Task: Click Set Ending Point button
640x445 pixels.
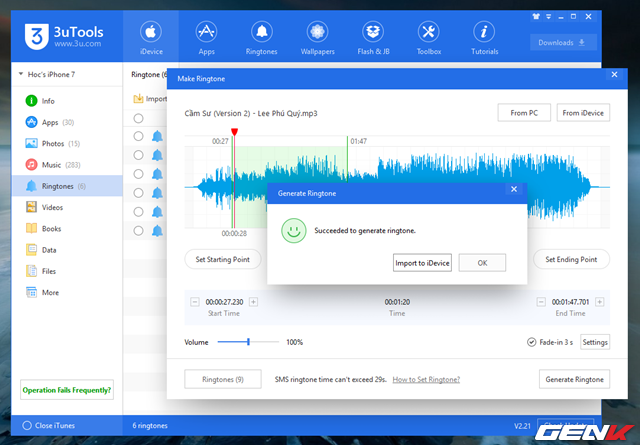Action: [571, 259]
